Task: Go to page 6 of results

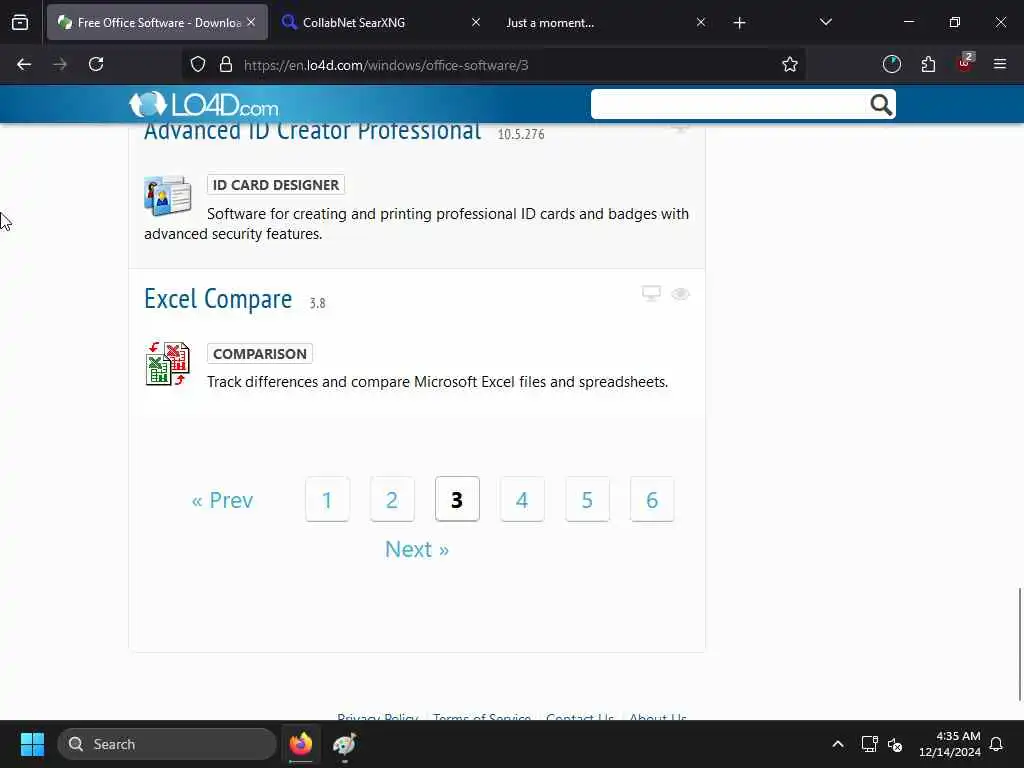Action: click(x=652, y=500)
